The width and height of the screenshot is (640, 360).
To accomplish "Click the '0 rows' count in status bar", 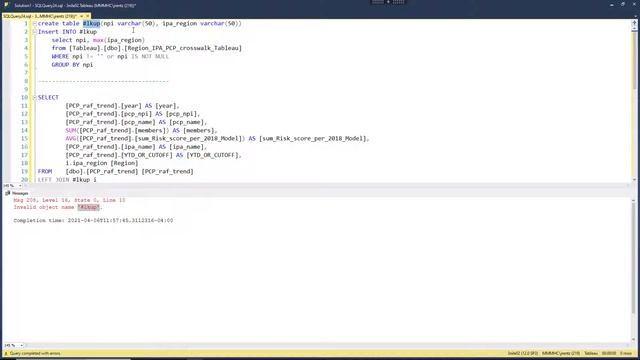I will point(626,353).
